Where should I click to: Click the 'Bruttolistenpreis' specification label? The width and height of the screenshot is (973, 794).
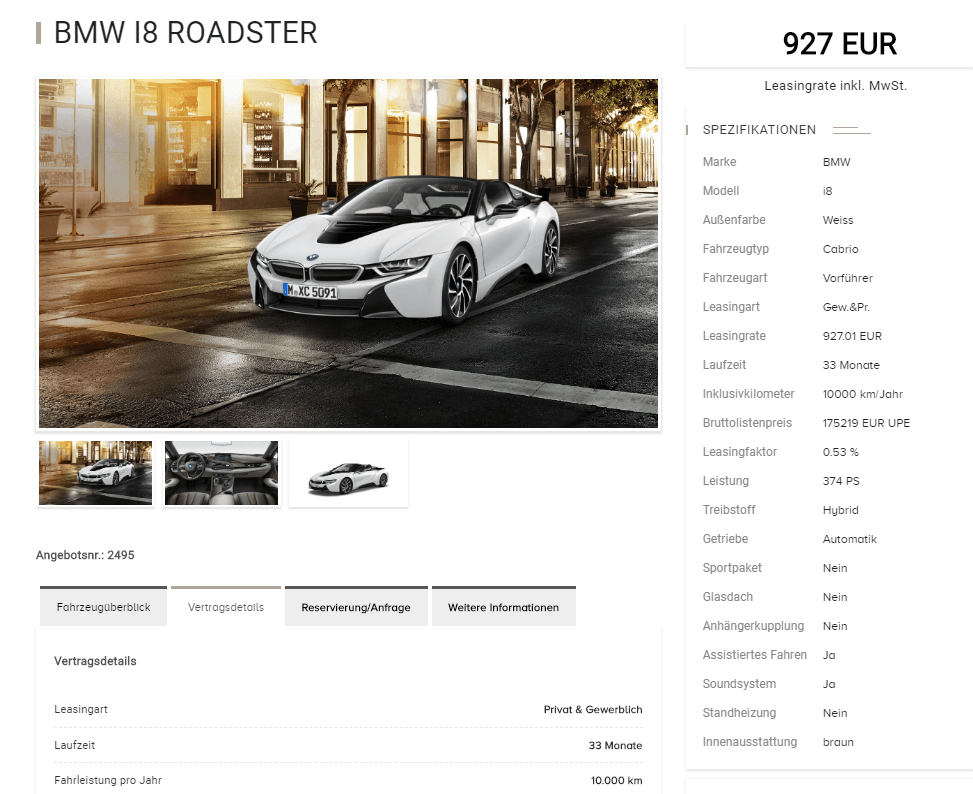click(x=747, y=423)
